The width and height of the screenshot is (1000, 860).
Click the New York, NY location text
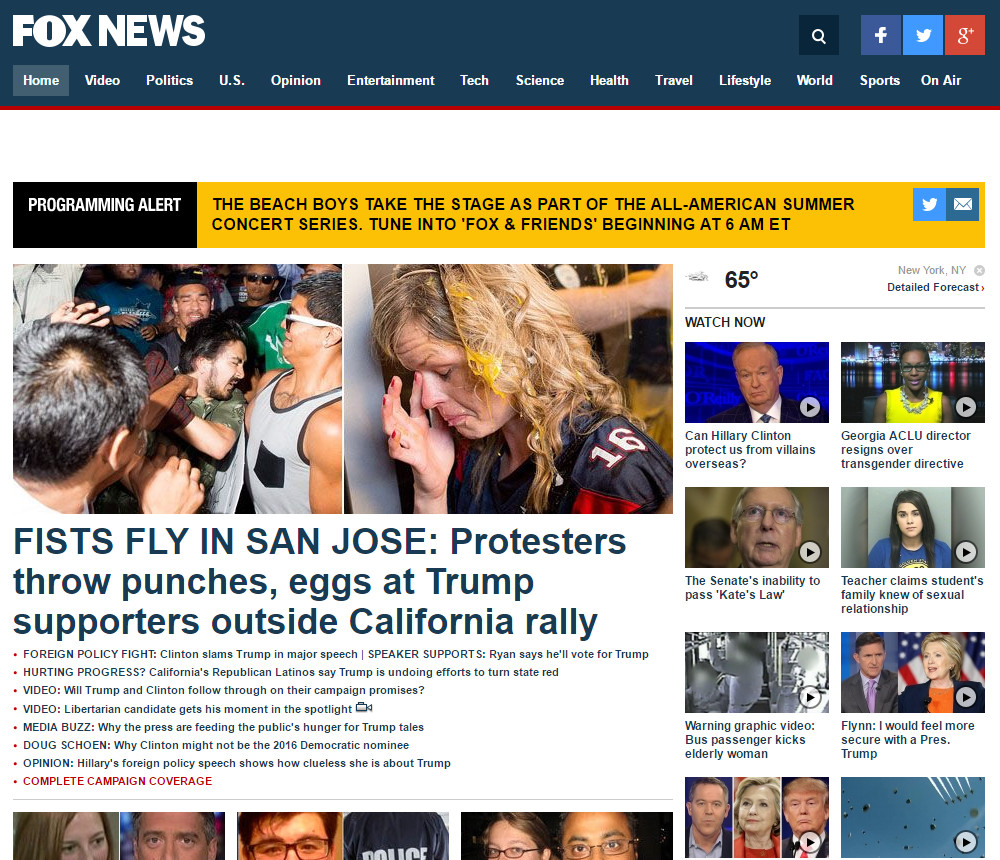(x=932, y=271)
